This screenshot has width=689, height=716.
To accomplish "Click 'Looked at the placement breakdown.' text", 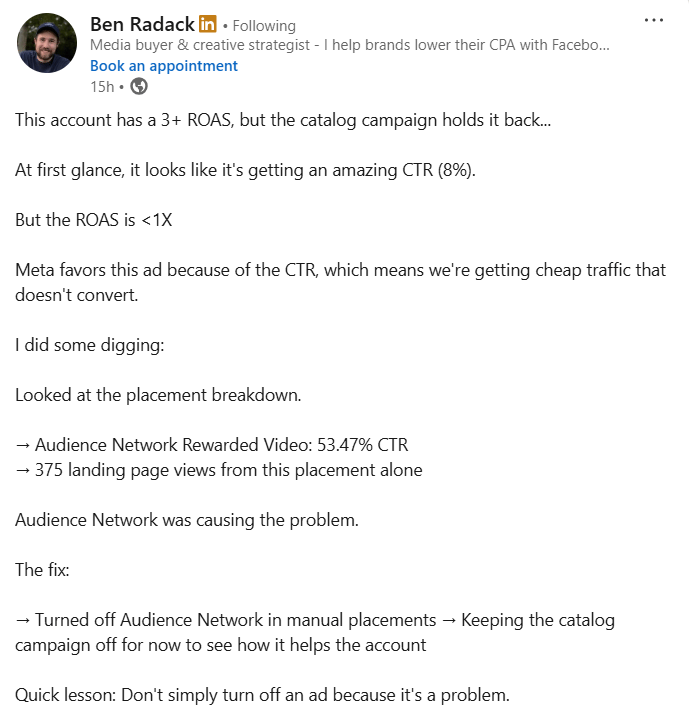I will (158, 395).
